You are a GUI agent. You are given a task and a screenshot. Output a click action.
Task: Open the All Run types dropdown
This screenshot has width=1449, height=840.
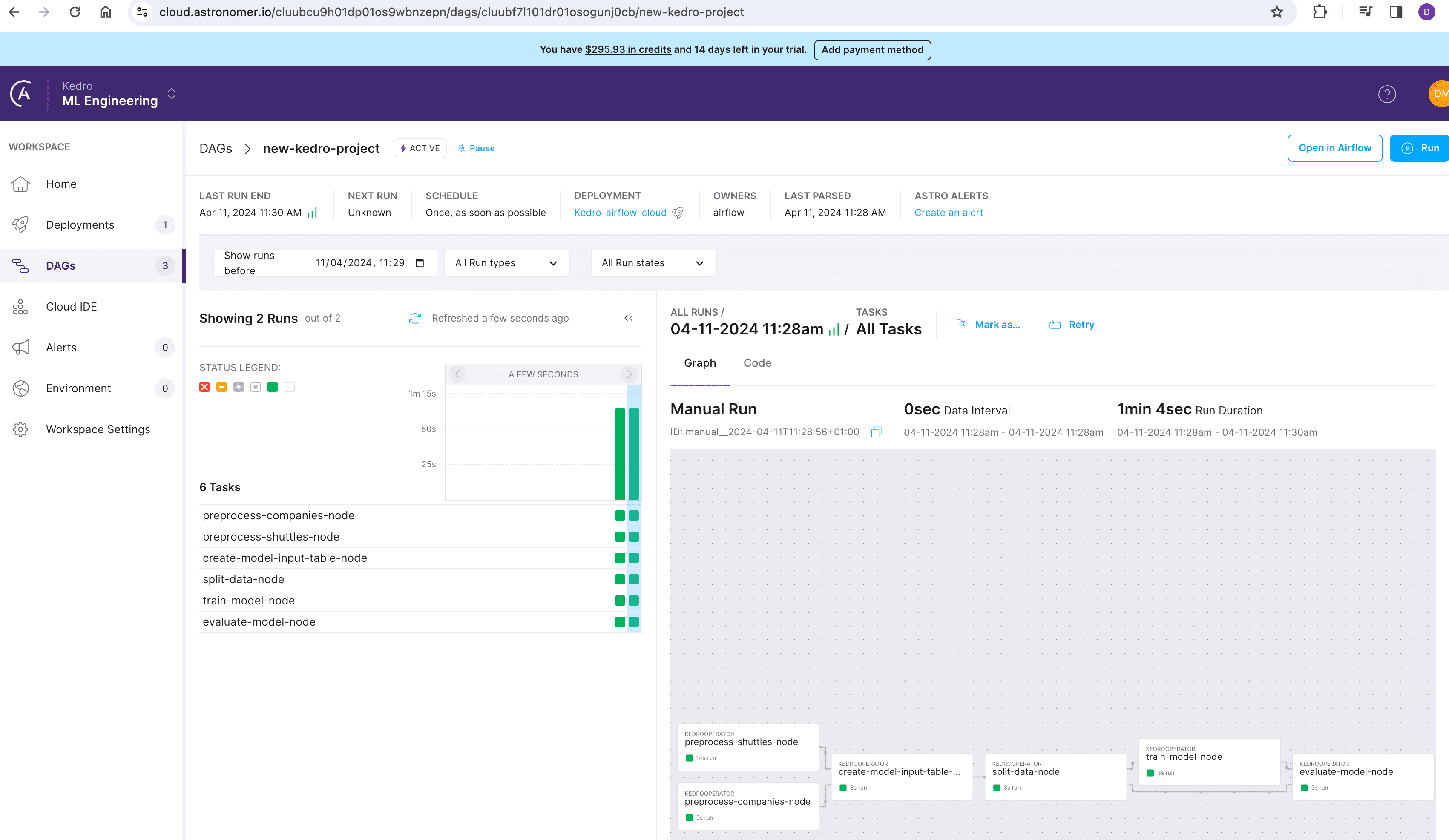pos(506,263)
